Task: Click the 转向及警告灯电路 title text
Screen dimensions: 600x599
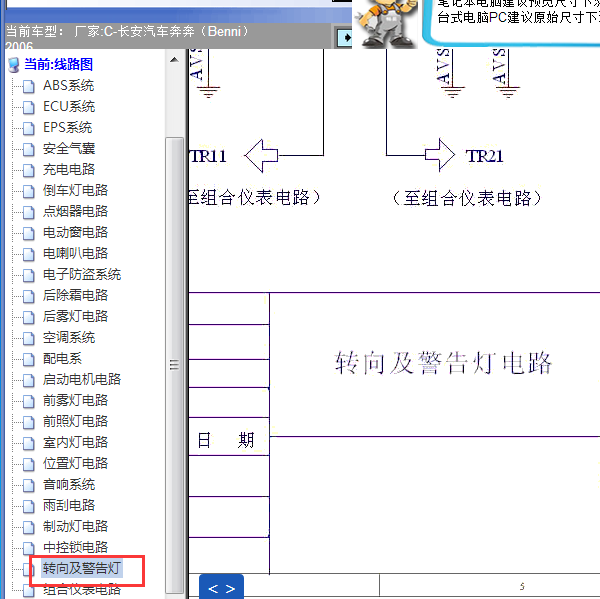Action: point(443,362)
